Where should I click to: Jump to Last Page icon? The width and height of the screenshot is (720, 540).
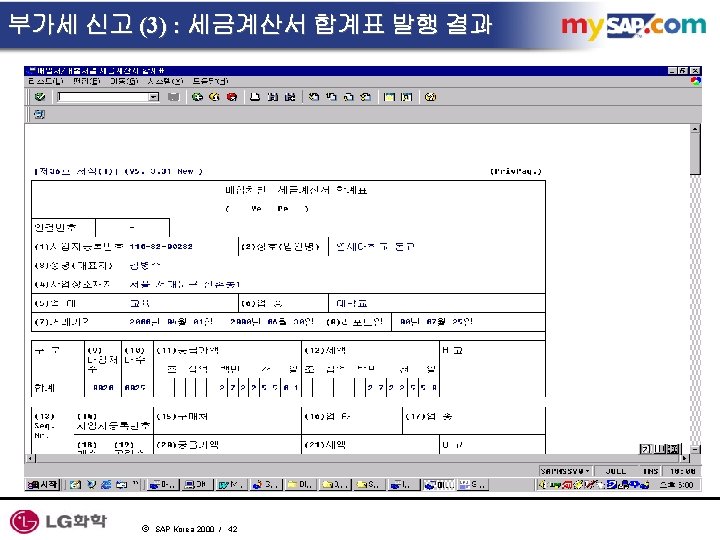(366, 97)
